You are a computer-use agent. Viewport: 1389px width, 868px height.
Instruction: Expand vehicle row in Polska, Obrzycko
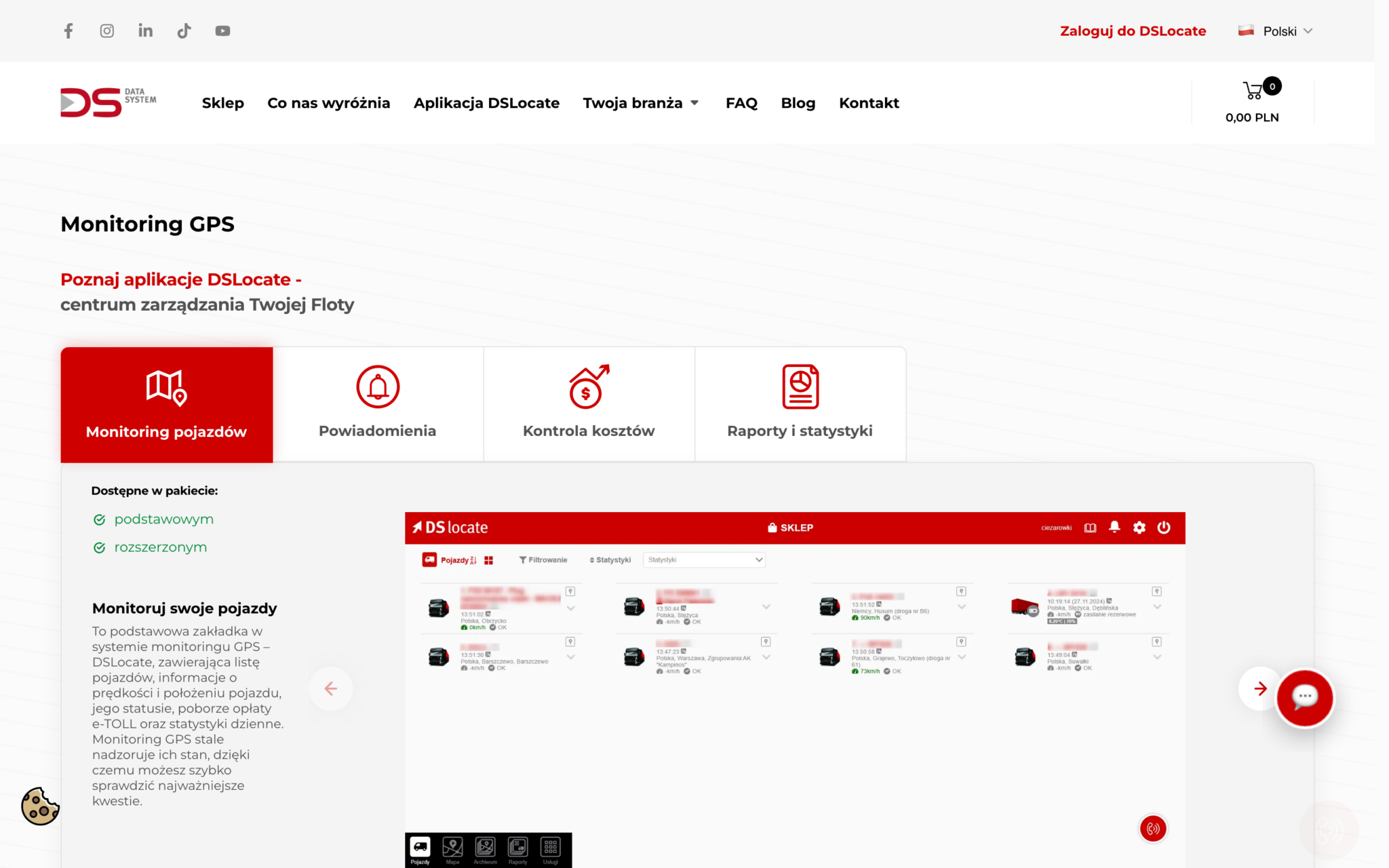click(x=570, y=608)
